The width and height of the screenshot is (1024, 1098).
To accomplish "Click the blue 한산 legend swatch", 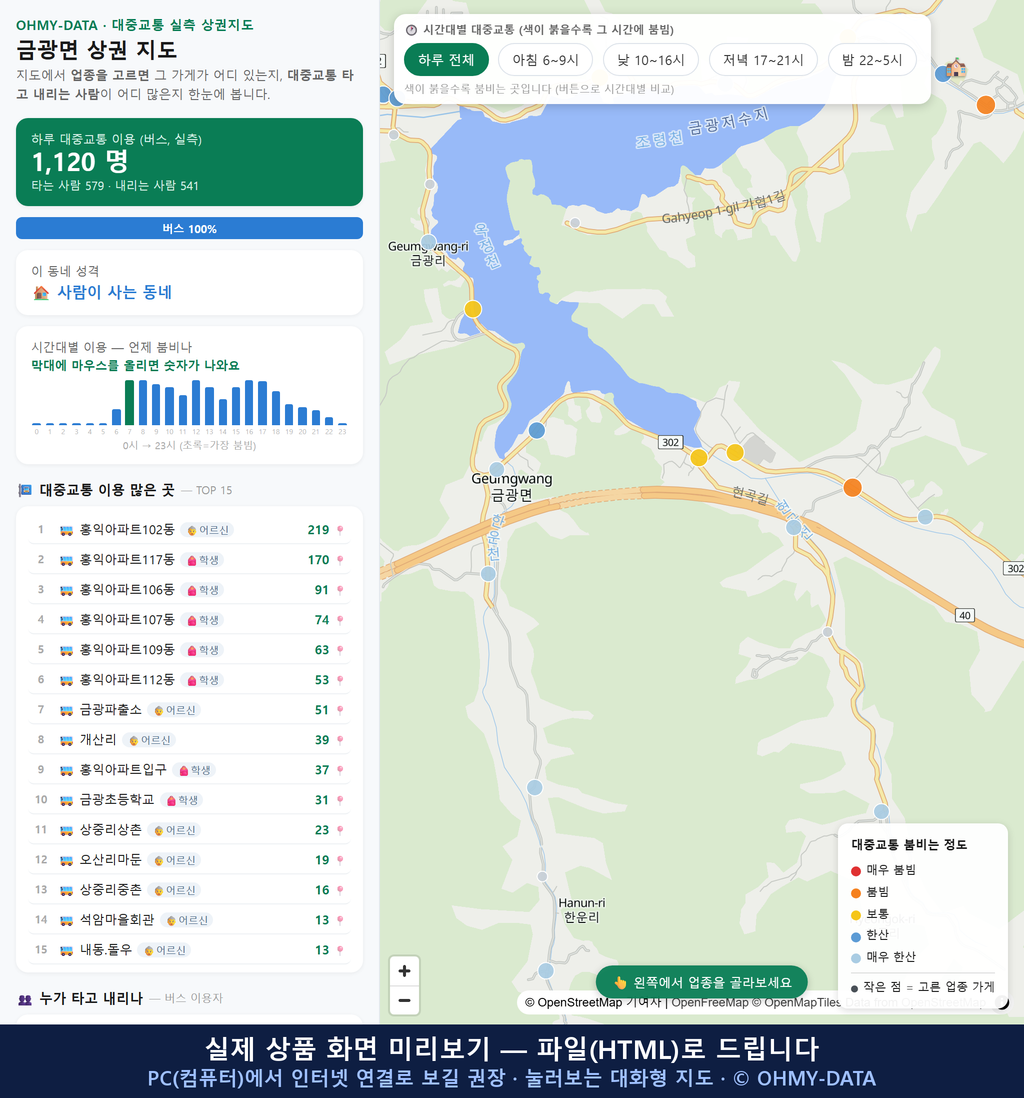I will pyautogui.click(x=855, y=937).
